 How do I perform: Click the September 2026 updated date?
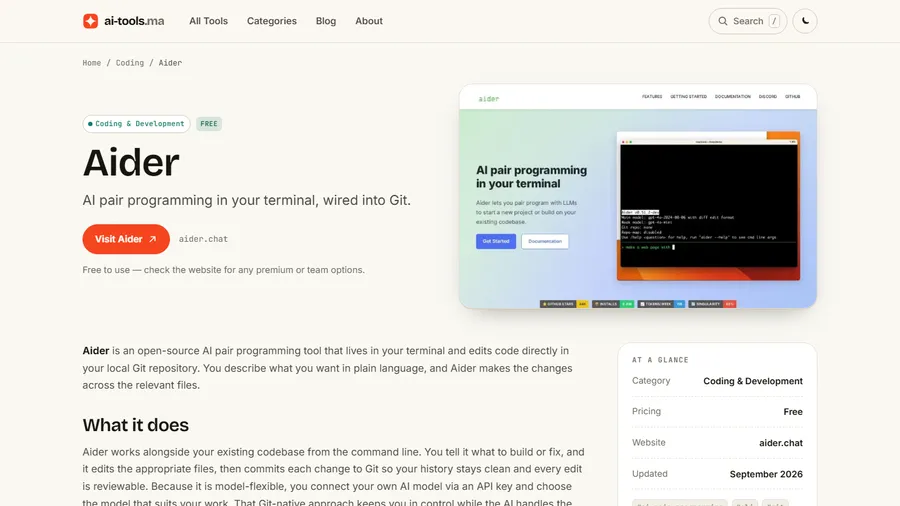pyautogui.click(x=766, y=474)
